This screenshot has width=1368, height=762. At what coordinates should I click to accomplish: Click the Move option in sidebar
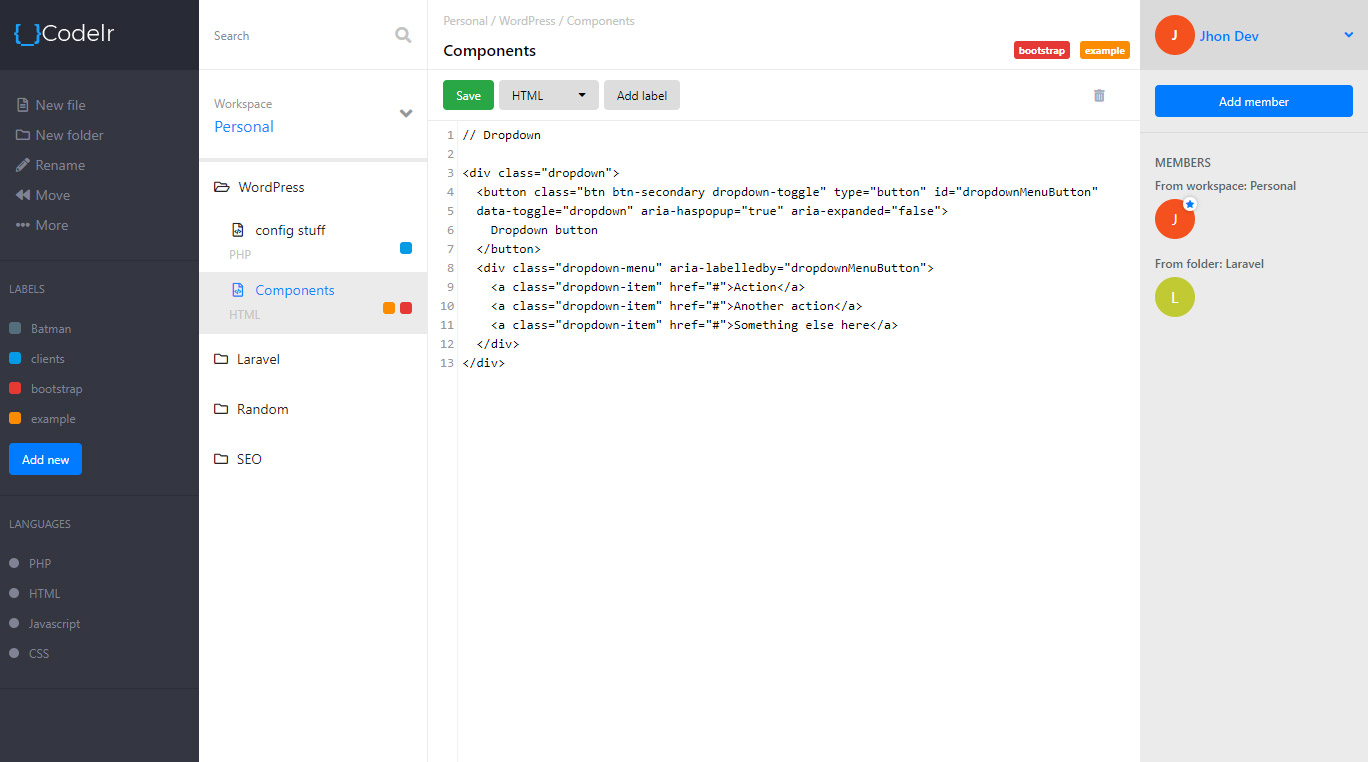pos(43,195)
